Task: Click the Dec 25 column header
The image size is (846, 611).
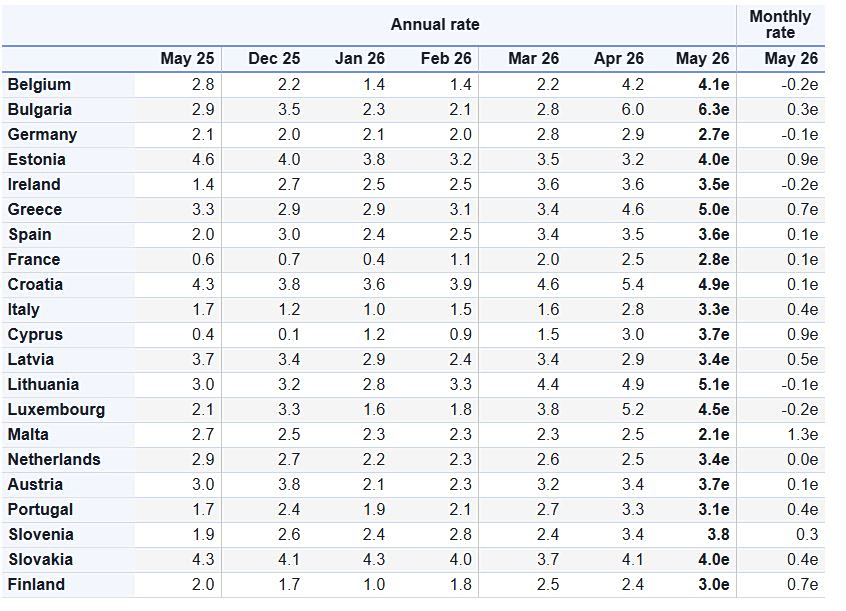Action: tap(274, 58)
